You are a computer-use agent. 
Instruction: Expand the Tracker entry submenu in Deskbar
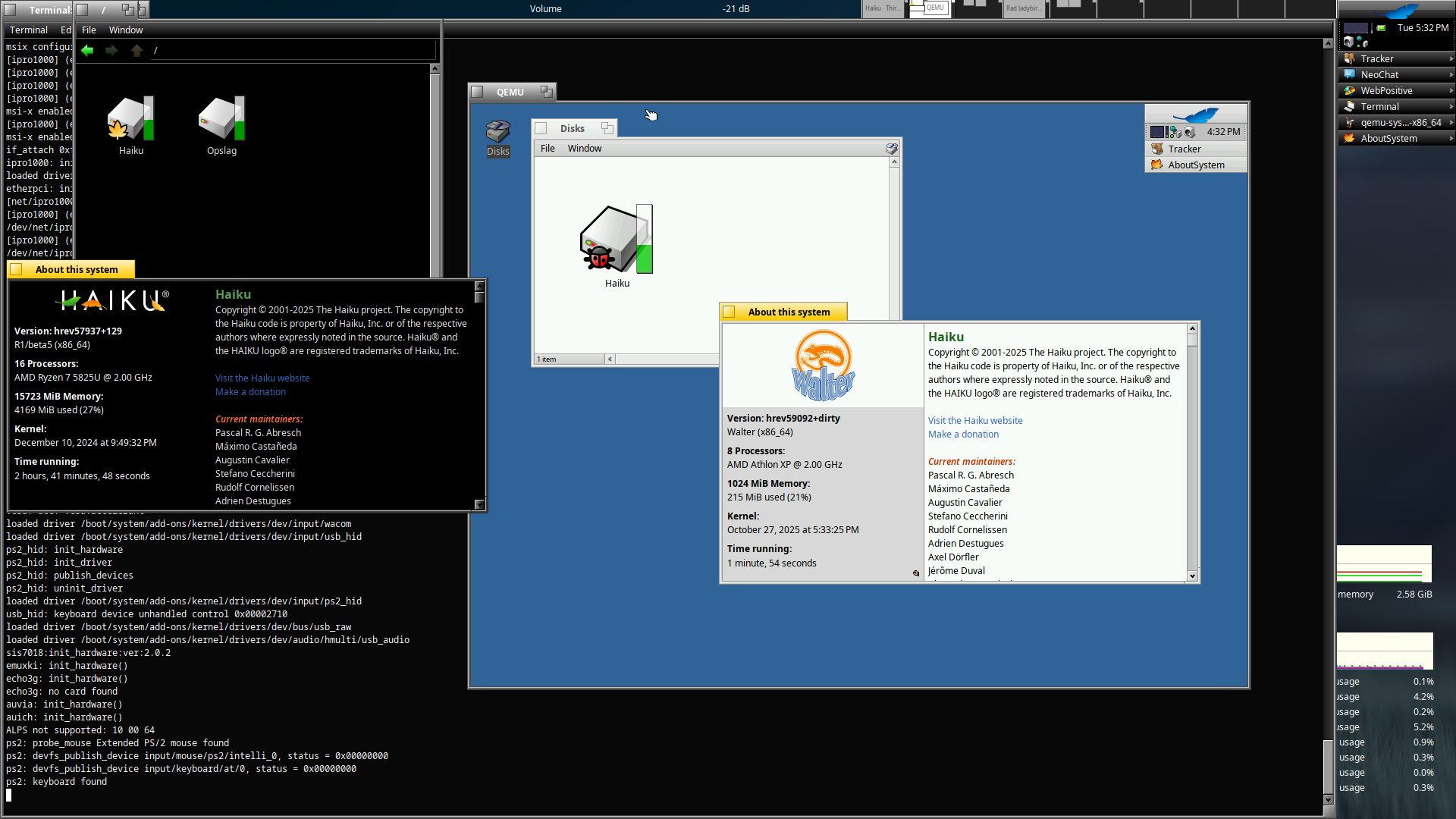click(1451, 58)
